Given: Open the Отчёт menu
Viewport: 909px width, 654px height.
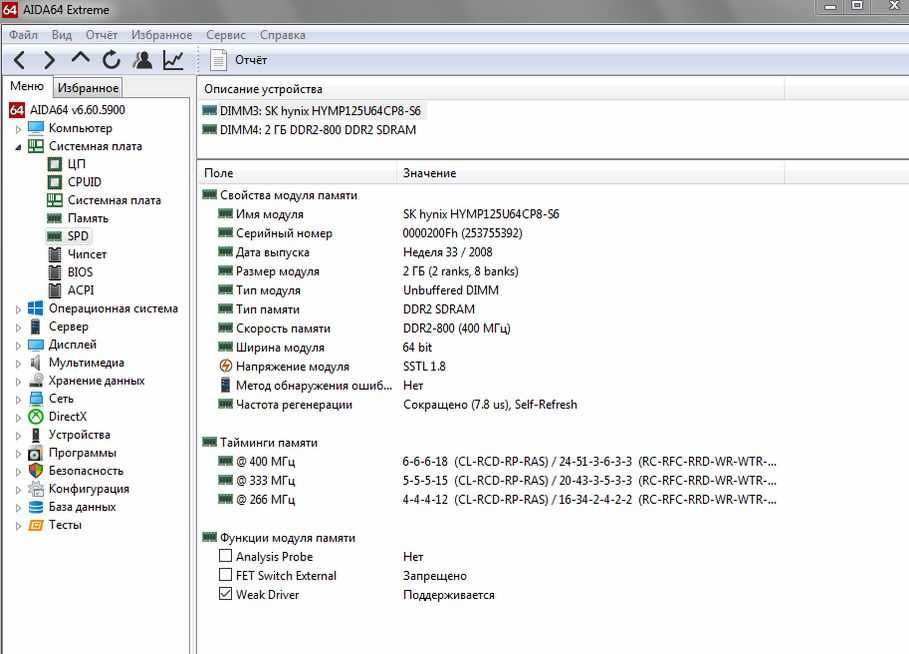Looking at the screenshot, I should tap(101, 35).
